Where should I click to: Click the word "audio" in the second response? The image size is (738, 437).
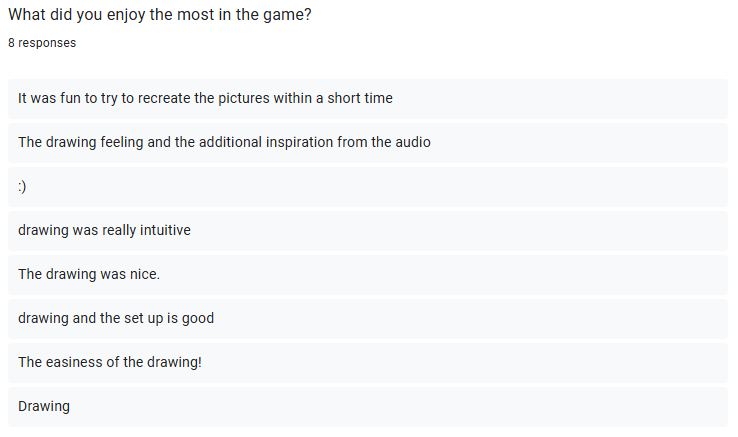(413, 142)
